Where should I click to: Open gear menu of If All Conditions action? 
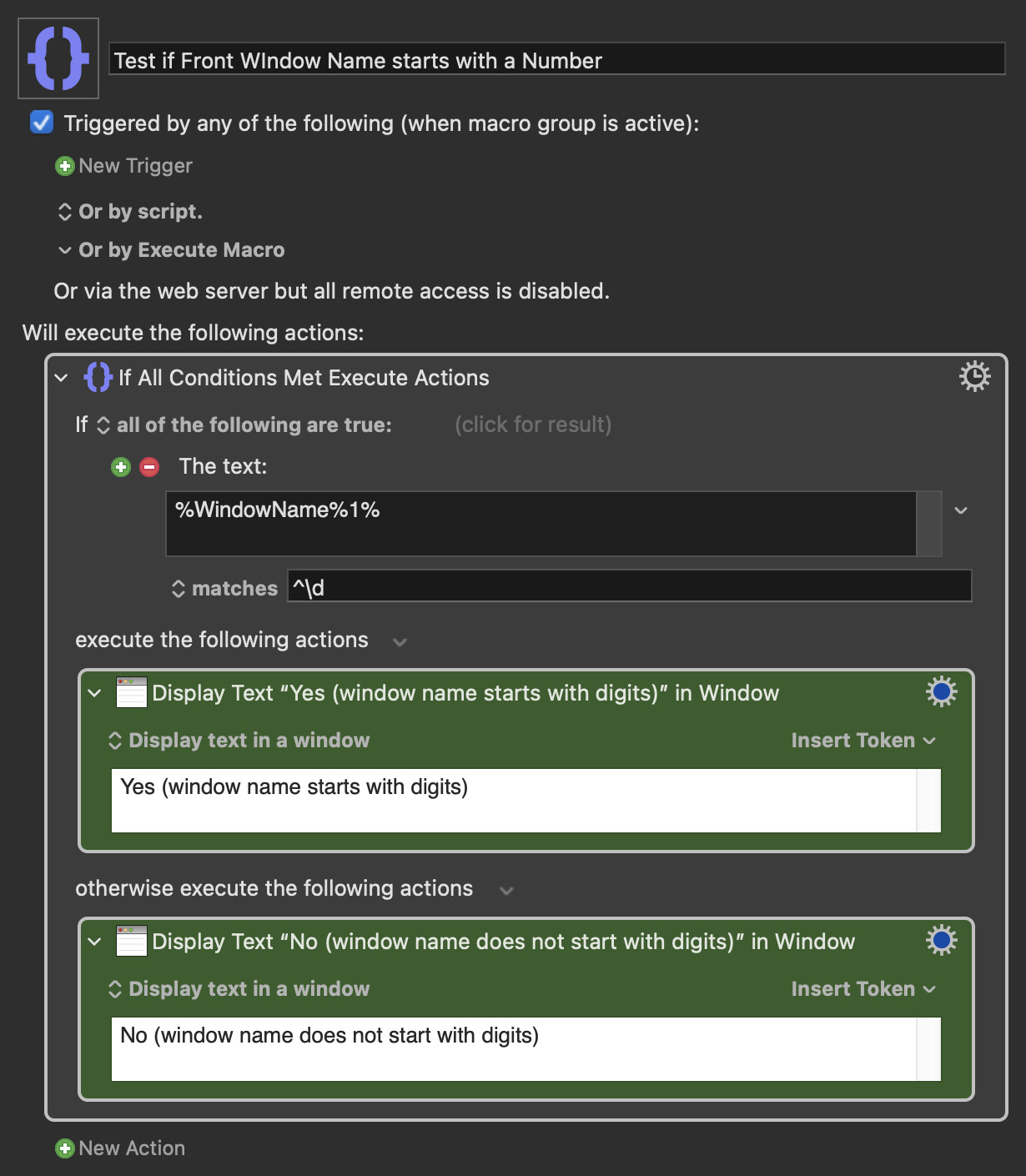pyautogui.click(x=974, y=377)
